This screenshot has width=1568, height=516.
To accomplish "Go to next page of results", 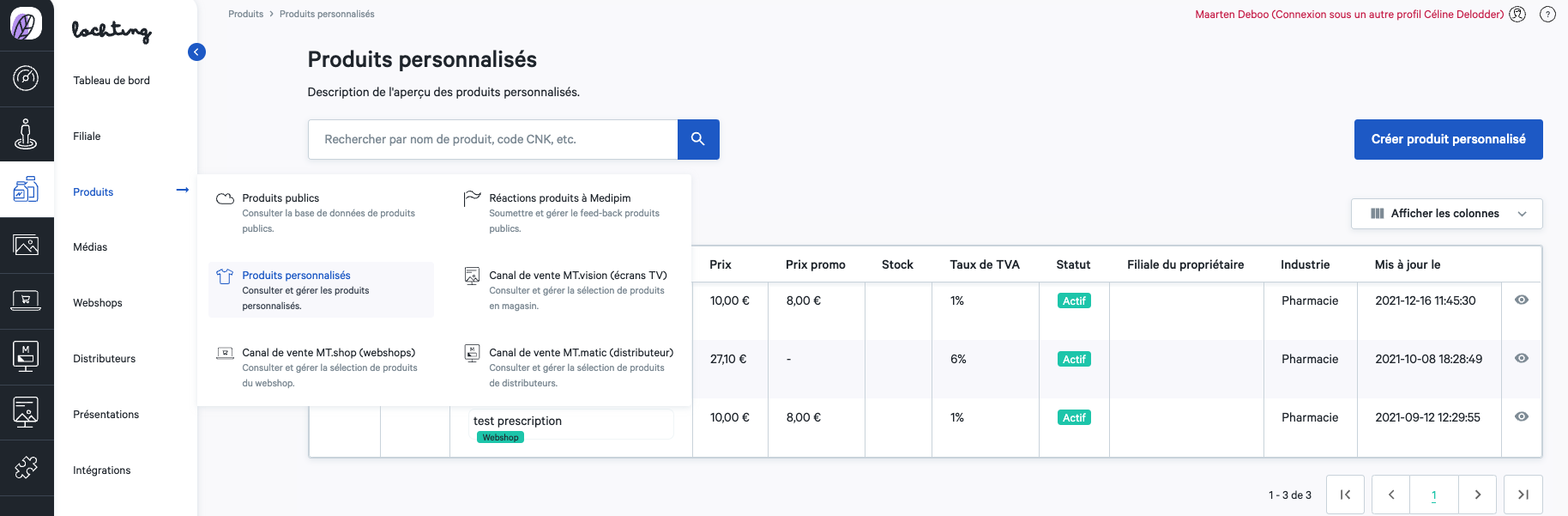I will [x=1477, y=495].
